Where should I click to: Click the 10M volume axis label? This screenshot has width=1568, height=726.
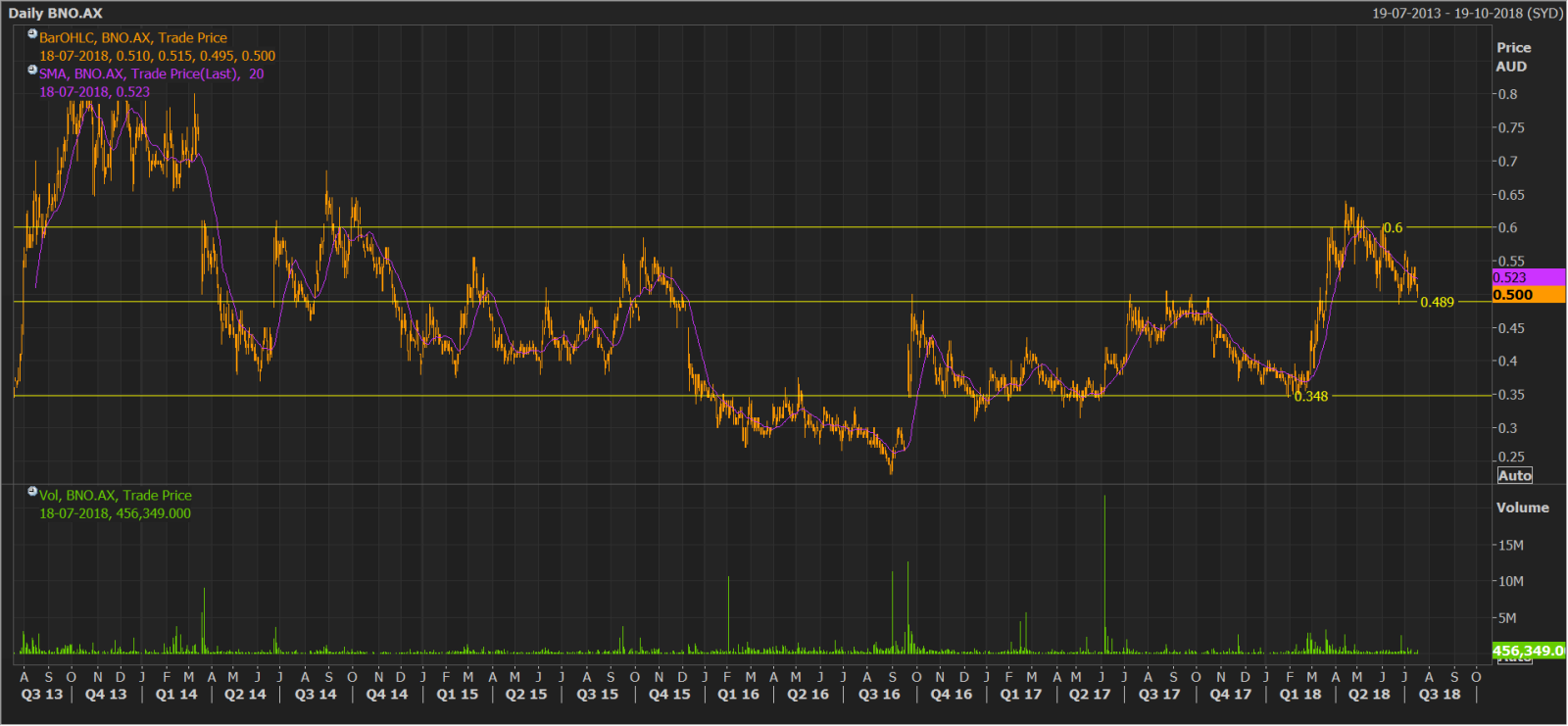point(1511,581)
